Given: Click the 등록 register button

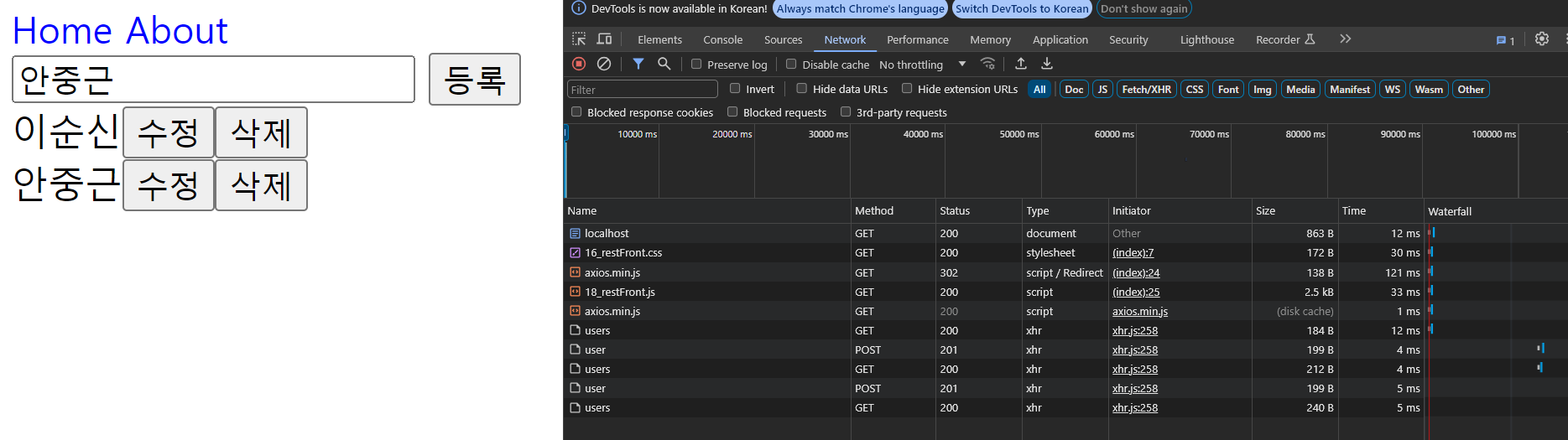Looking at the screenshot, I should coord(475,80).
